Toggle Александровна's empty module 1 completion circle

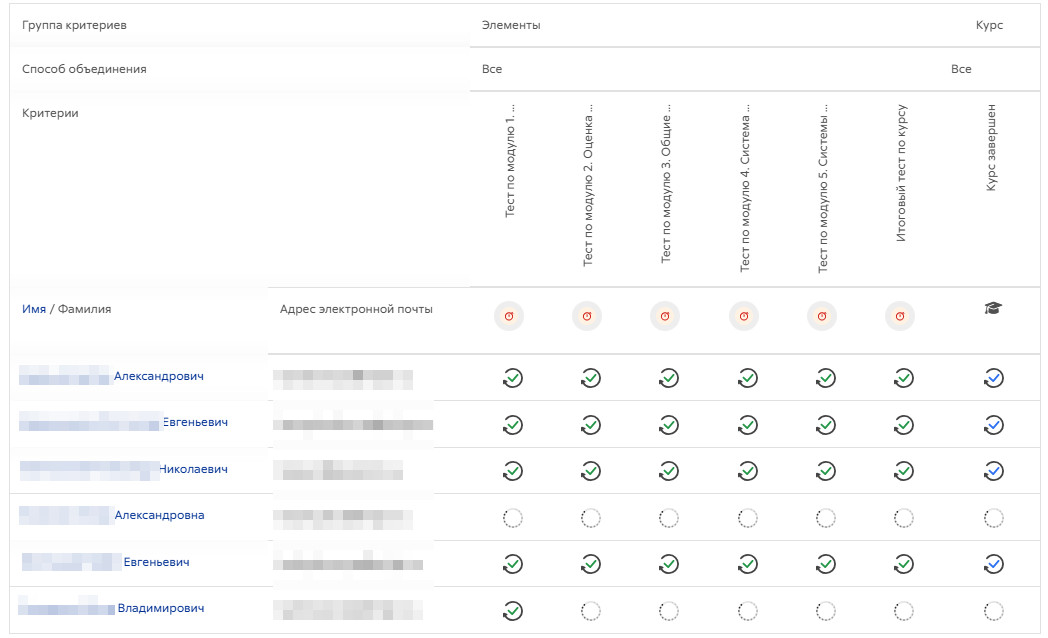[513, 518]
